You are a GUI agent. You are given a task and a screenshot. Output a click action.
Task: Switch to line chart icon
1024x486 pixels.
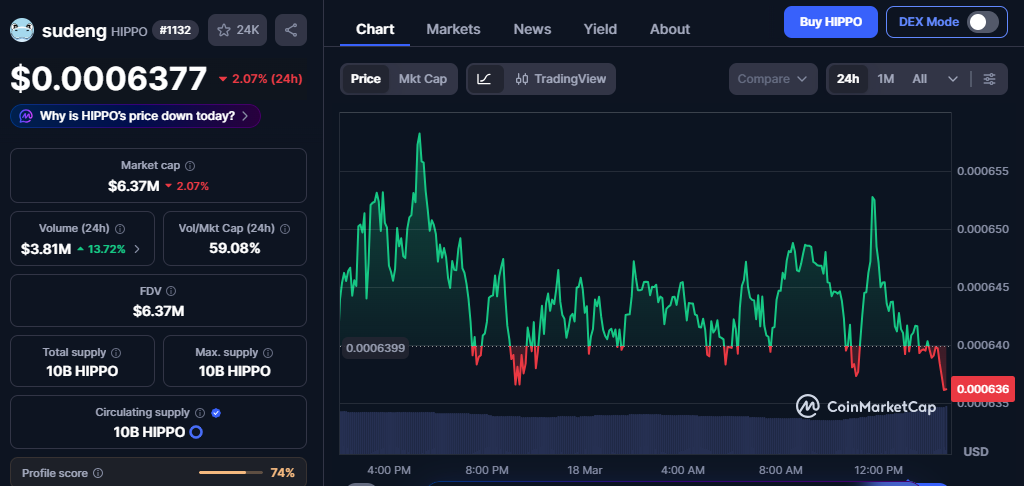(484, 79)
